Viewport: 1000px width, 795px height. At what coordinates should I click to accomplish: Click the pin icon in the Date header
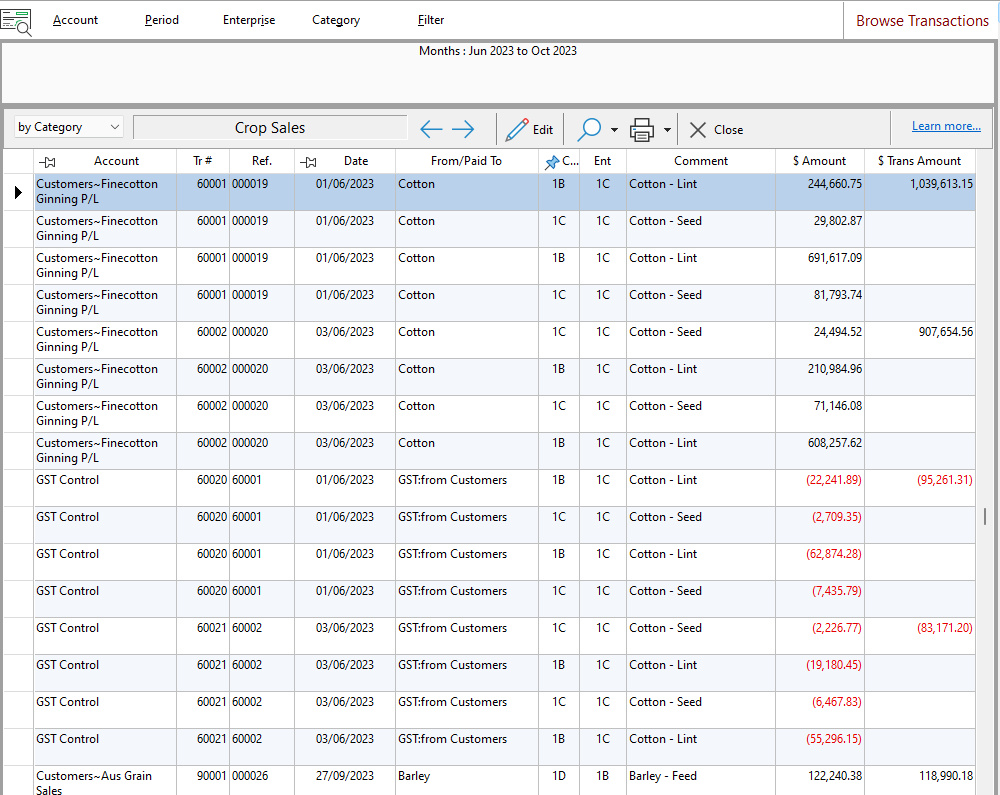[308, 162]
